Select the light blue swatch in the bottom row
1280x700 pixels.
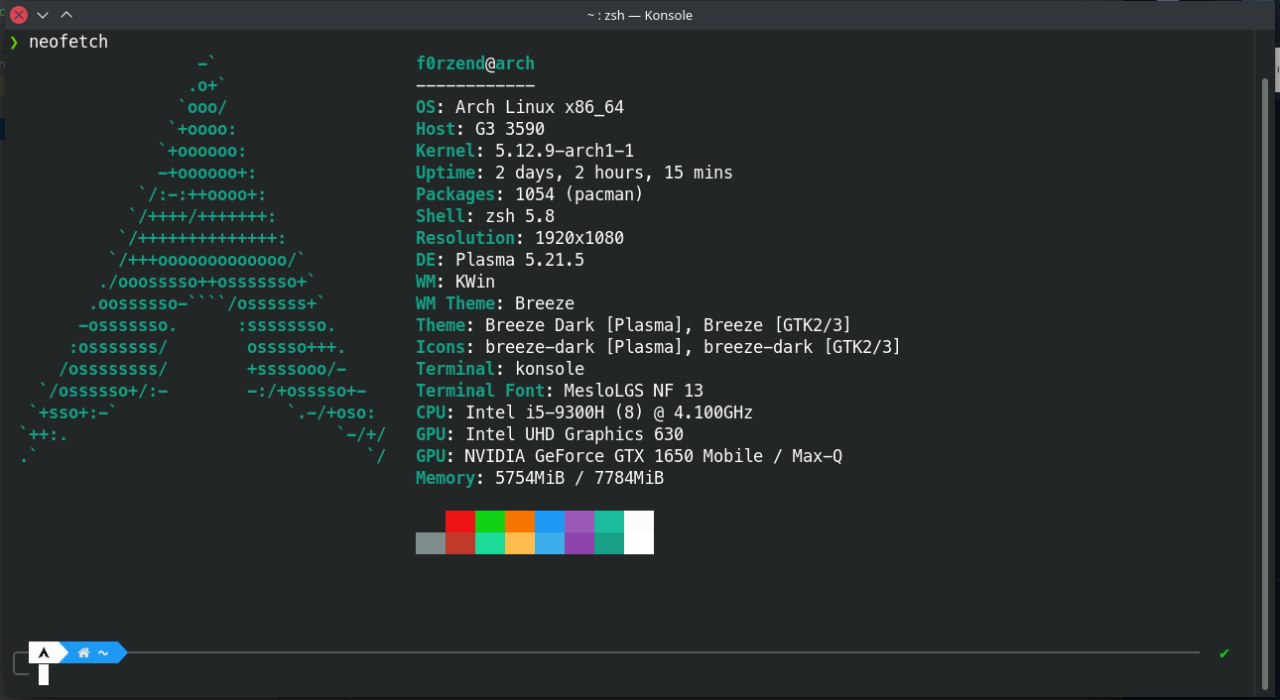[550, 543]
